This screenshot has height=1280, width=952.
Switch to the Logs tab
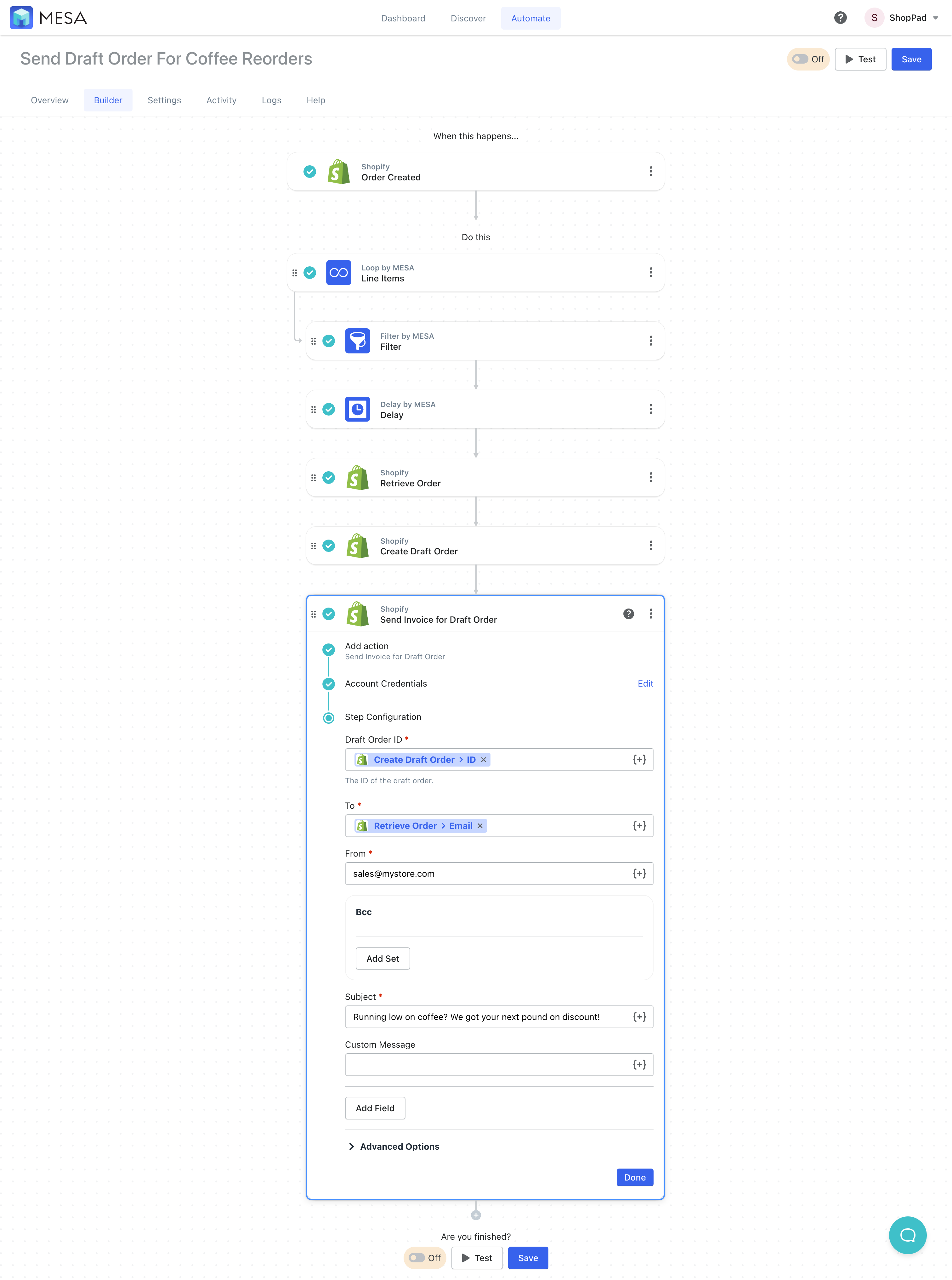click(x=271, y=100)
